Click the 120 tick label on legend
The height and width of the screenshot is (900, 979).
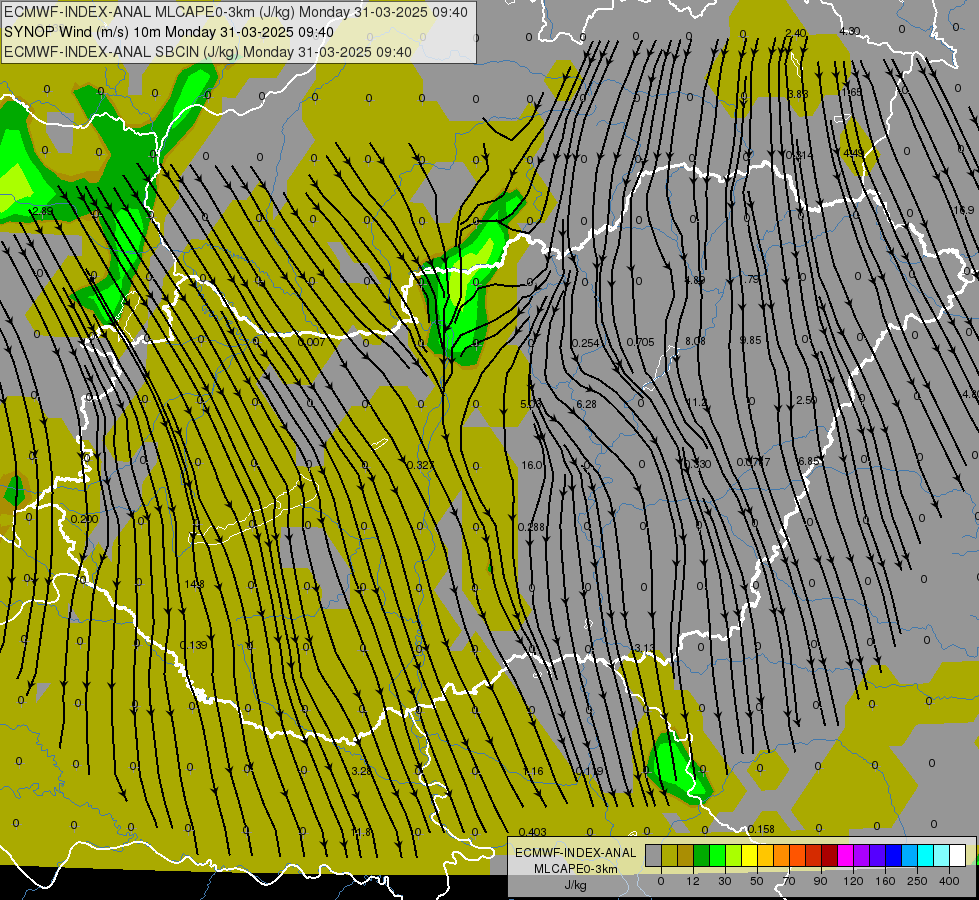pyautogui.click(x=853, y=881)
